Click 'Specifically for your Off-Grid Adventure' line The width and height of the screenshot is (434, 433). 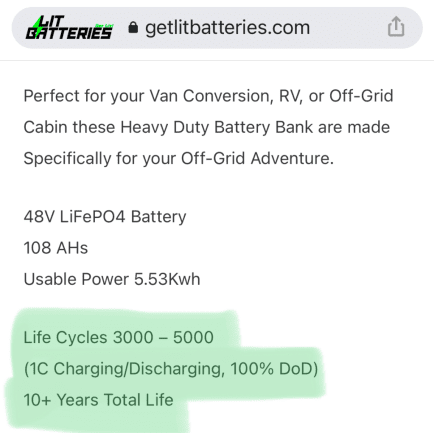(178, 158)
